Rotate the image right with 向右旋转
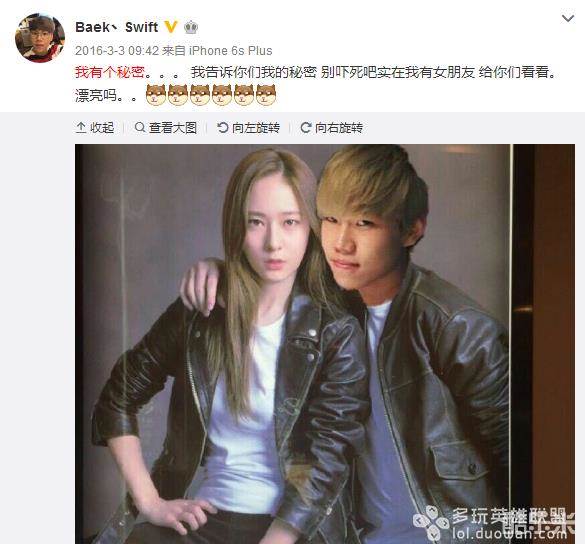This screenshot has width=585, height=544. coord(331,128)
